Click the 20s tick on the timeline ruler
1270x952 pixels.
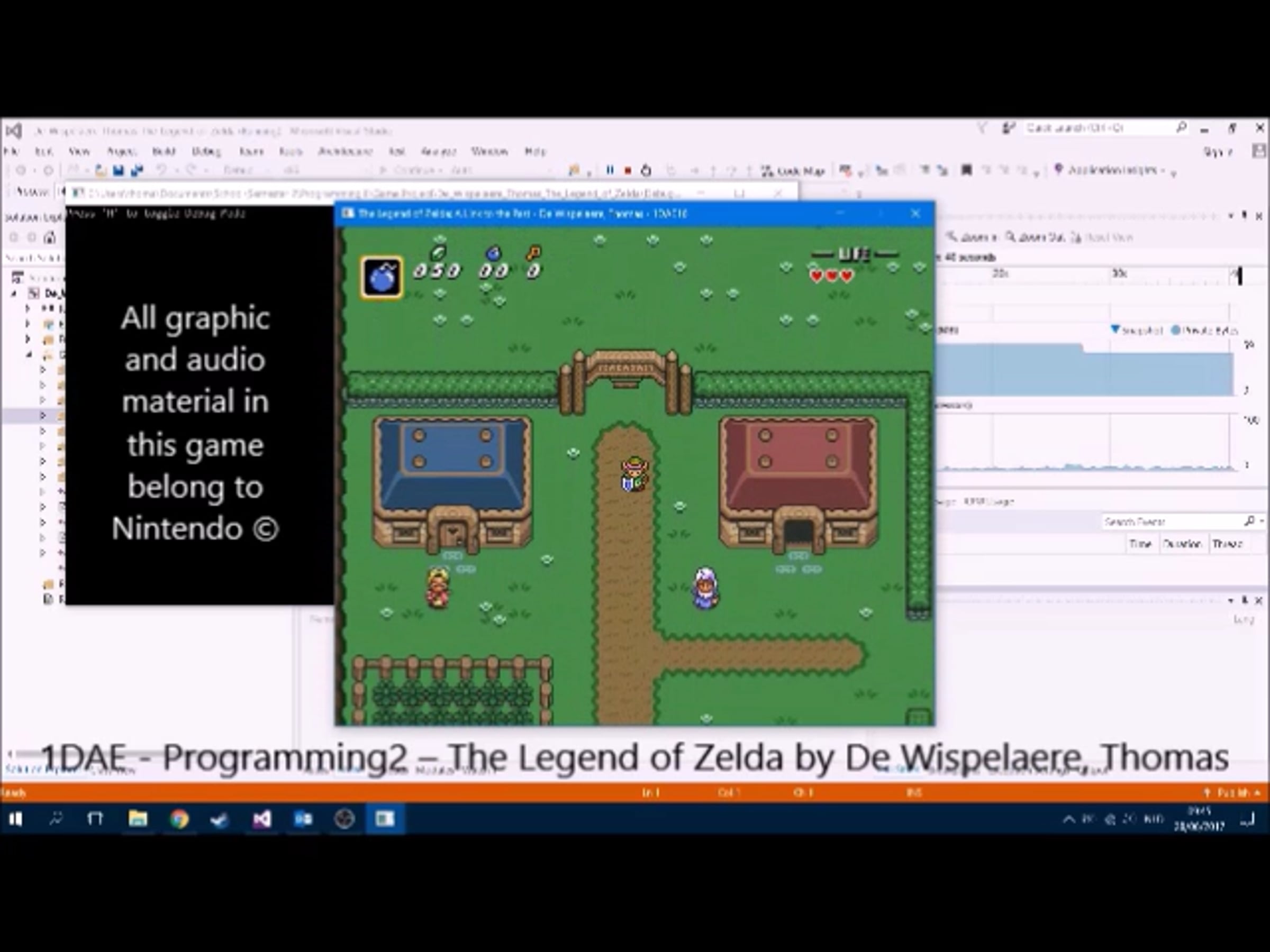(x=1001, y=274)
